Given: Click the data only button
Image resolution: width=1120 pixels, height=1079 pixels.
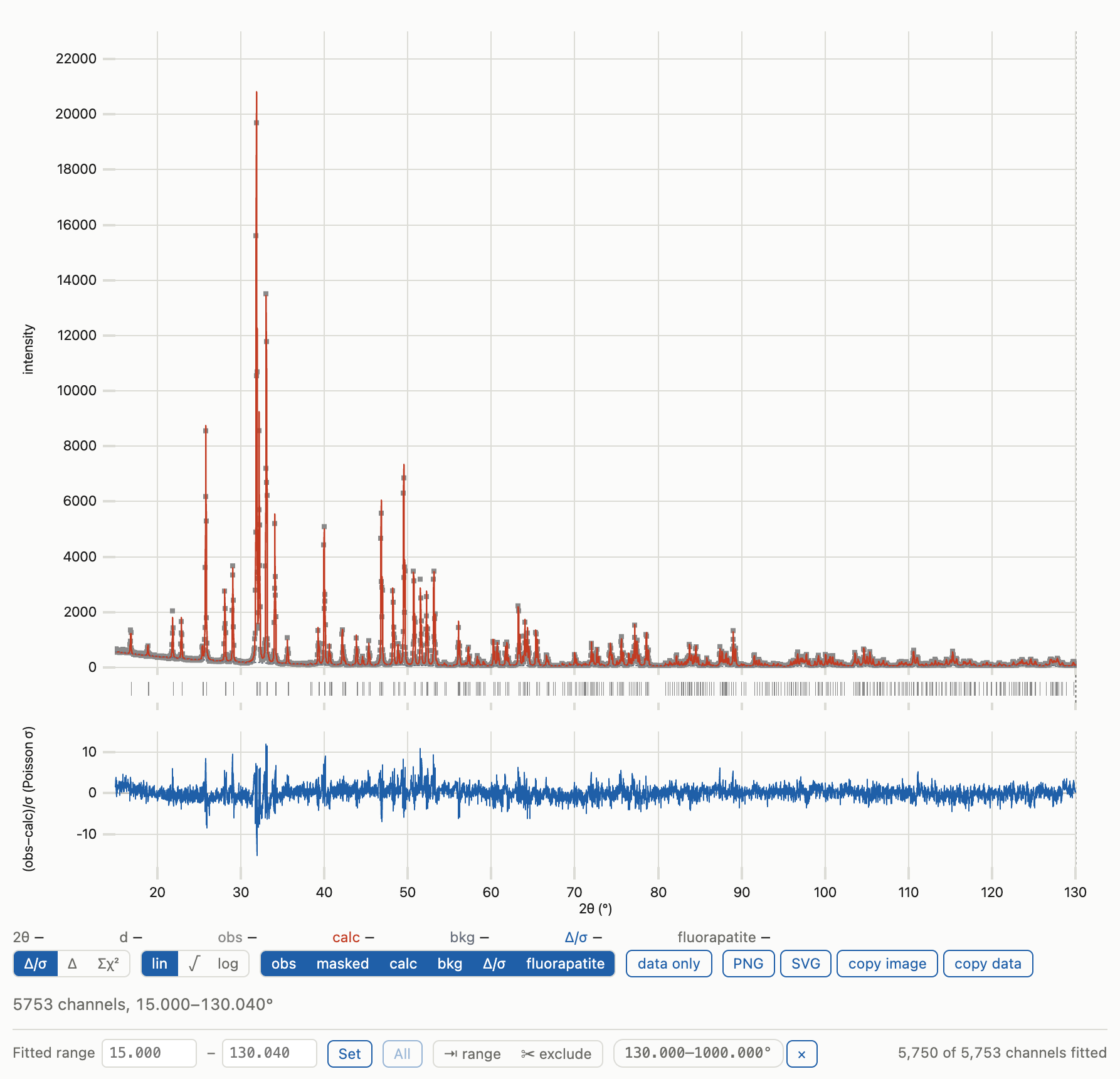Looking at the screenshot, I should point(668,964).
